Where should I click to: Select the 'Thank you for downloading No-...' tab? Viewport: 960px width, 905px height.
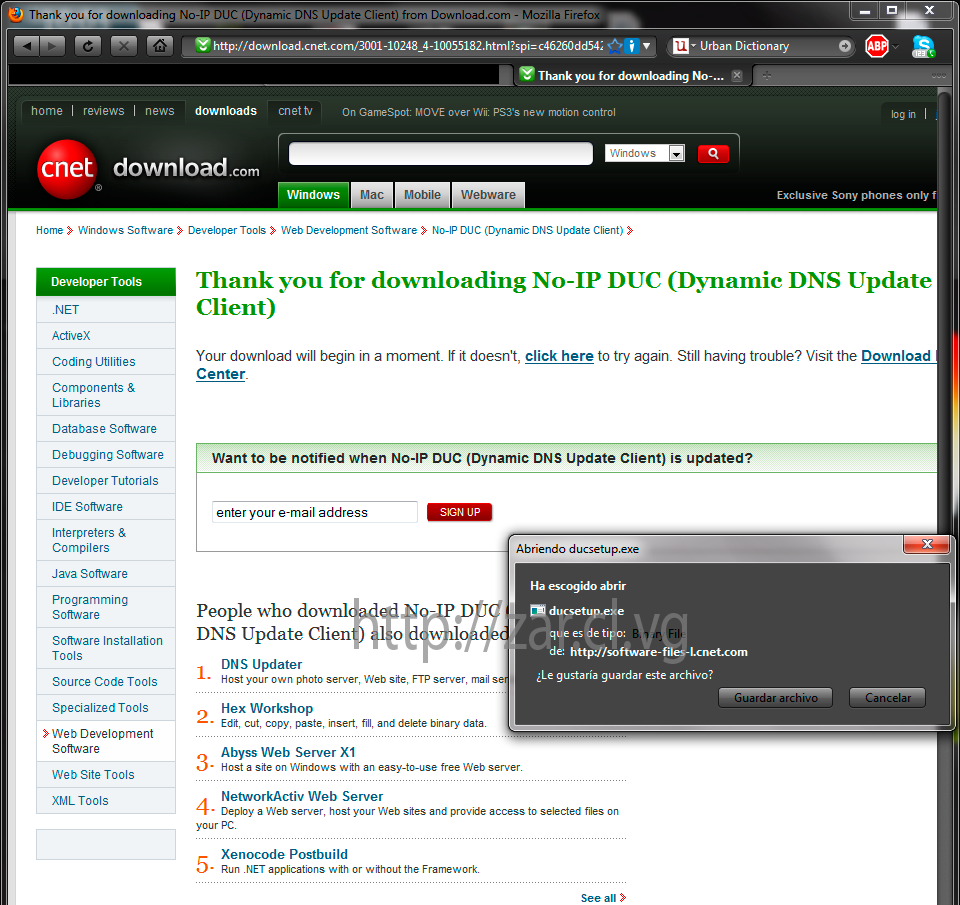631,75
